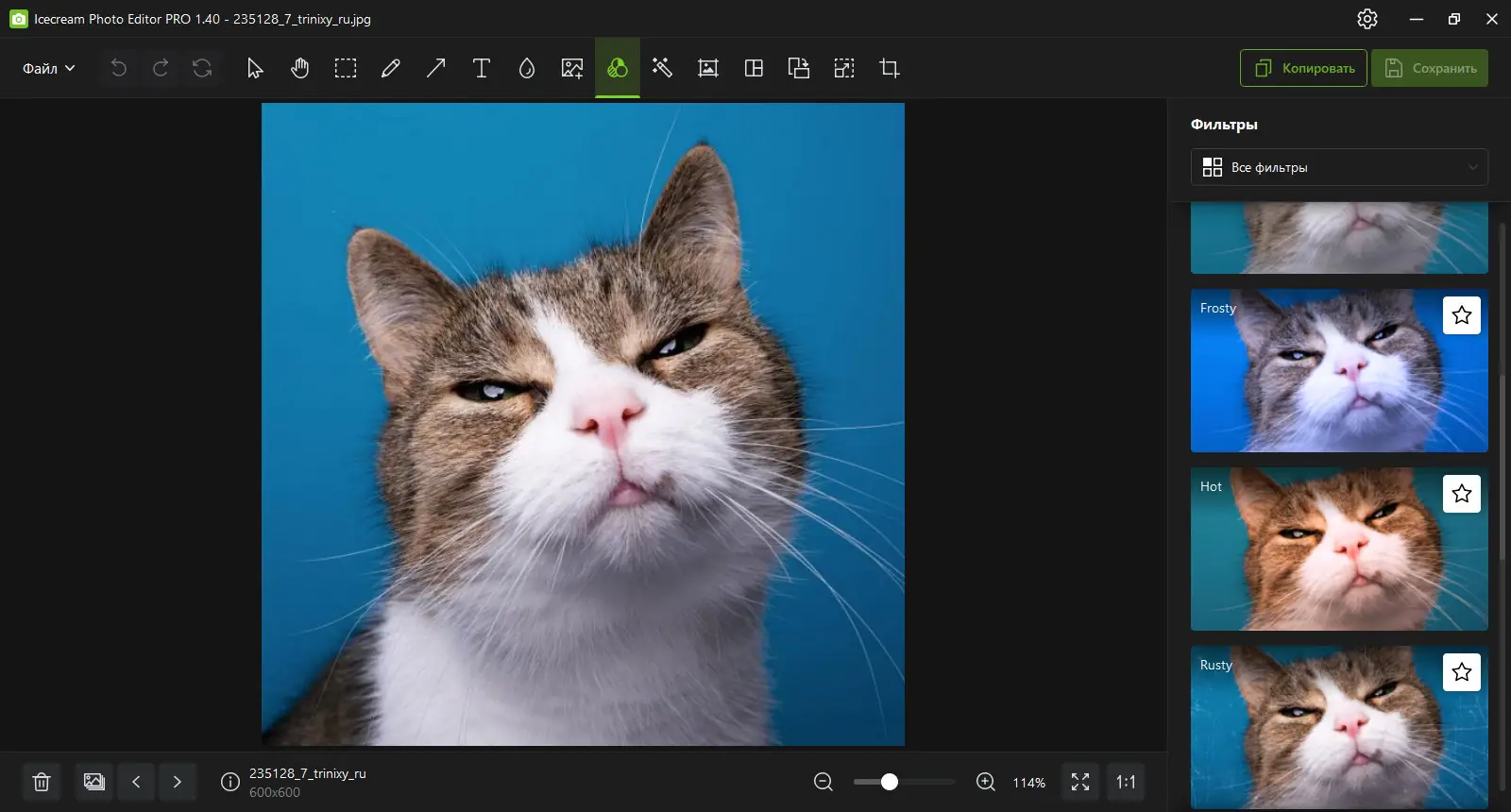
Task: Activate the hand pan tool
Action: click(300, 68)
